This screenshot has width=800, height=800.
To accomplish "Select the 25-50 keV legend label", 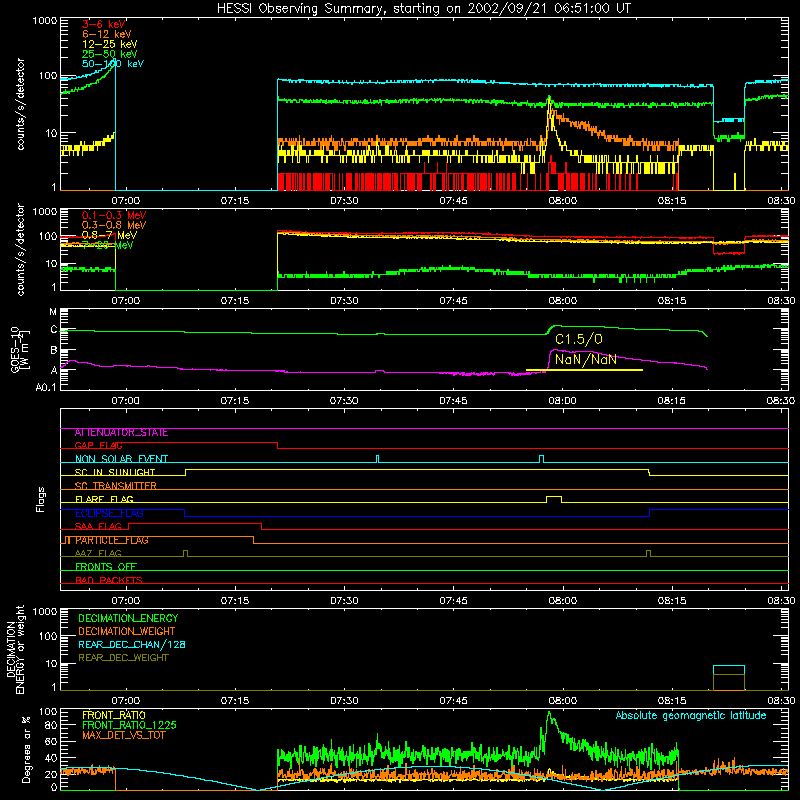I will tap(110, 54).
